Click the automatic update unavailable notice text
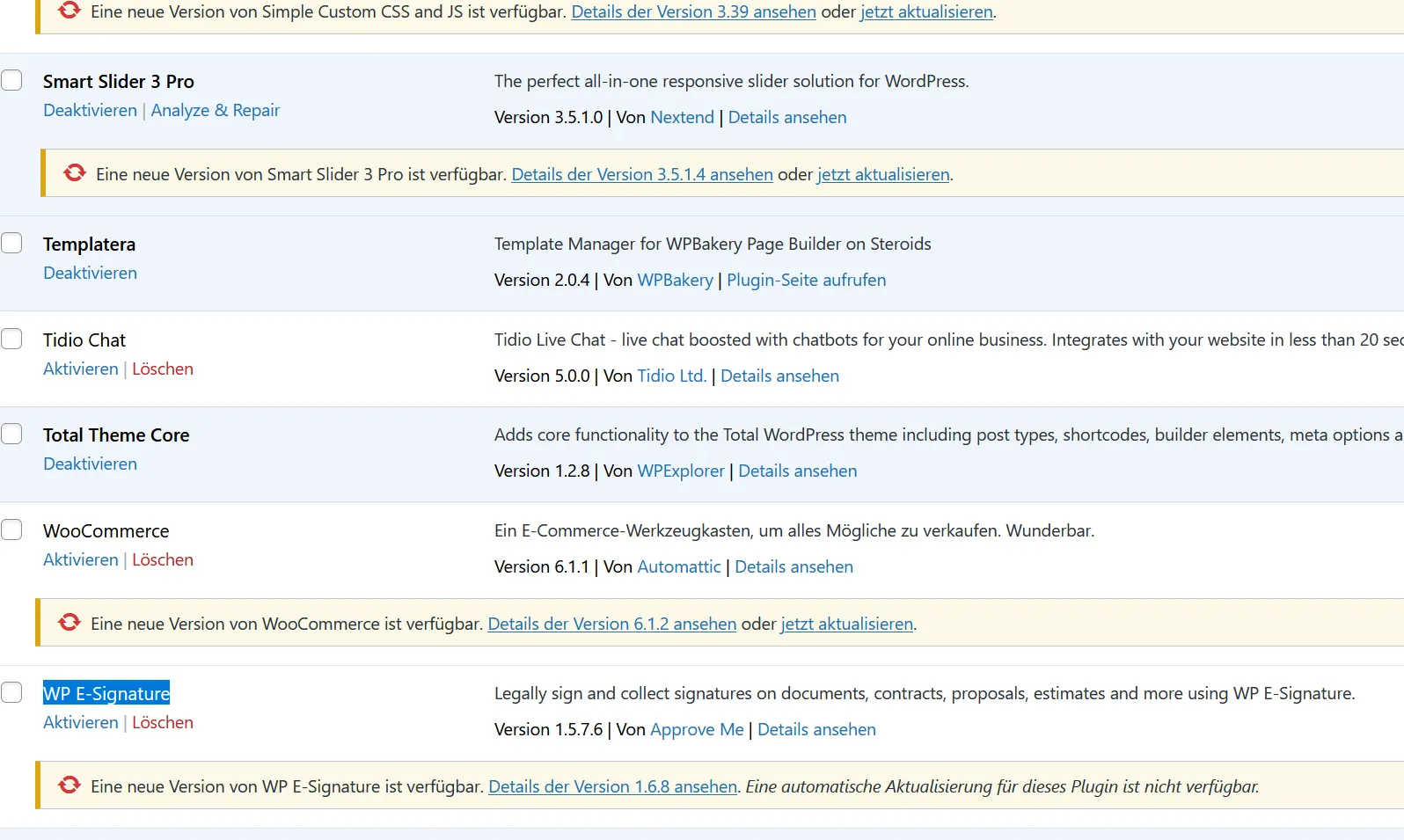Viewport: 1404px width, 840px height. (1003, 786)
